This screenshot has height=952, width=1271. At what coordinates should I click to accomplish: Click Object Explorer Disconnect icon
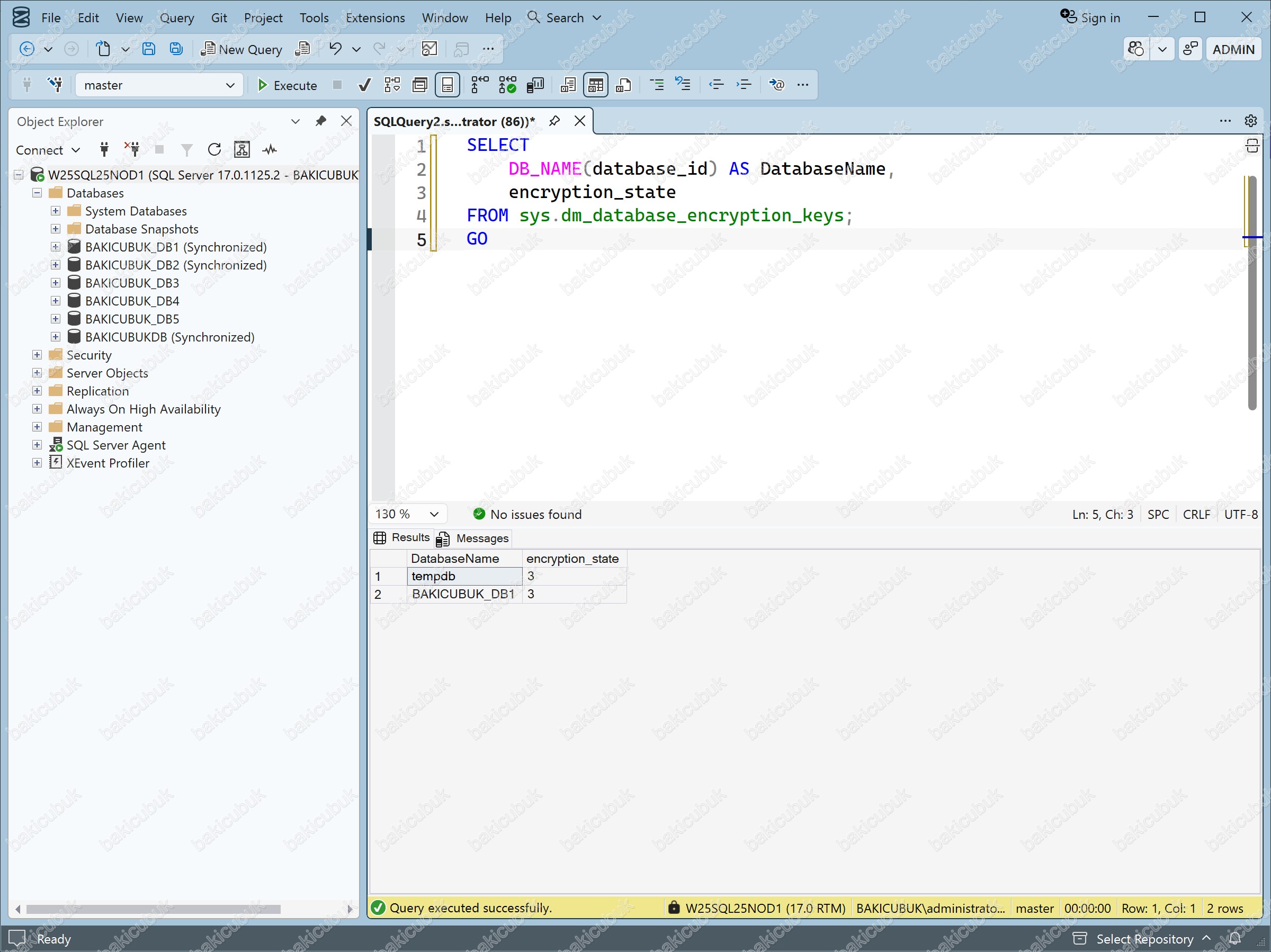131,150
